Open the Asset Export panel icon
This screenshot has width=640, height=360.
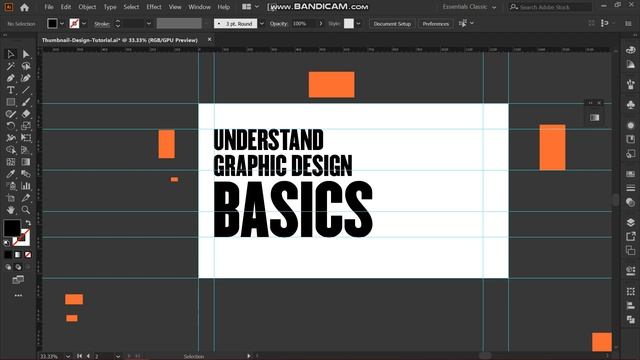(631, 236)
